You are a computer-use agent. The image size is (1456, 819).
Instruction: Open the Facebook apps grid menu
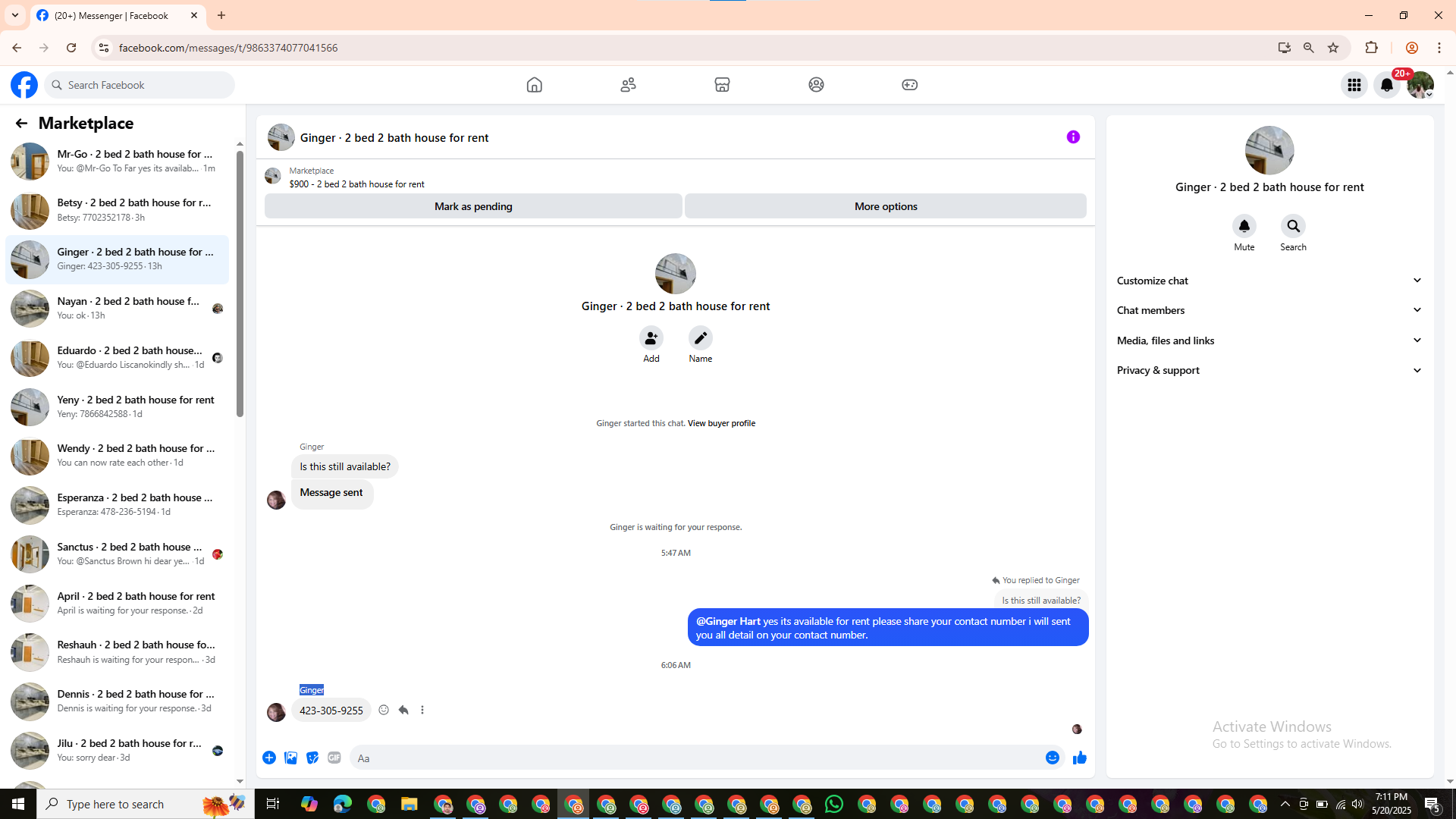[x=1354, y=85]
